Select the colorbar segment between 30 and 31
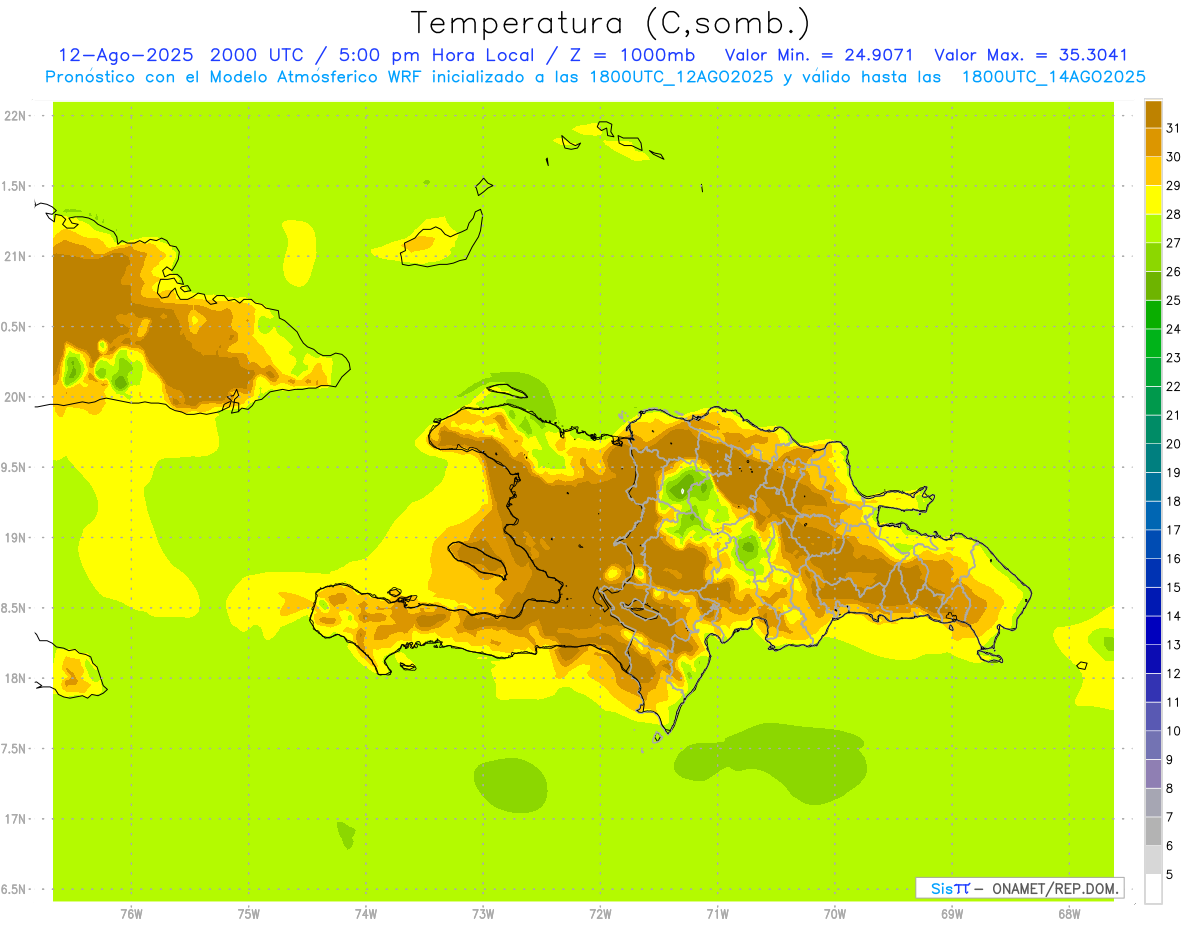The image size is (1200, 927). point(1153,142)
